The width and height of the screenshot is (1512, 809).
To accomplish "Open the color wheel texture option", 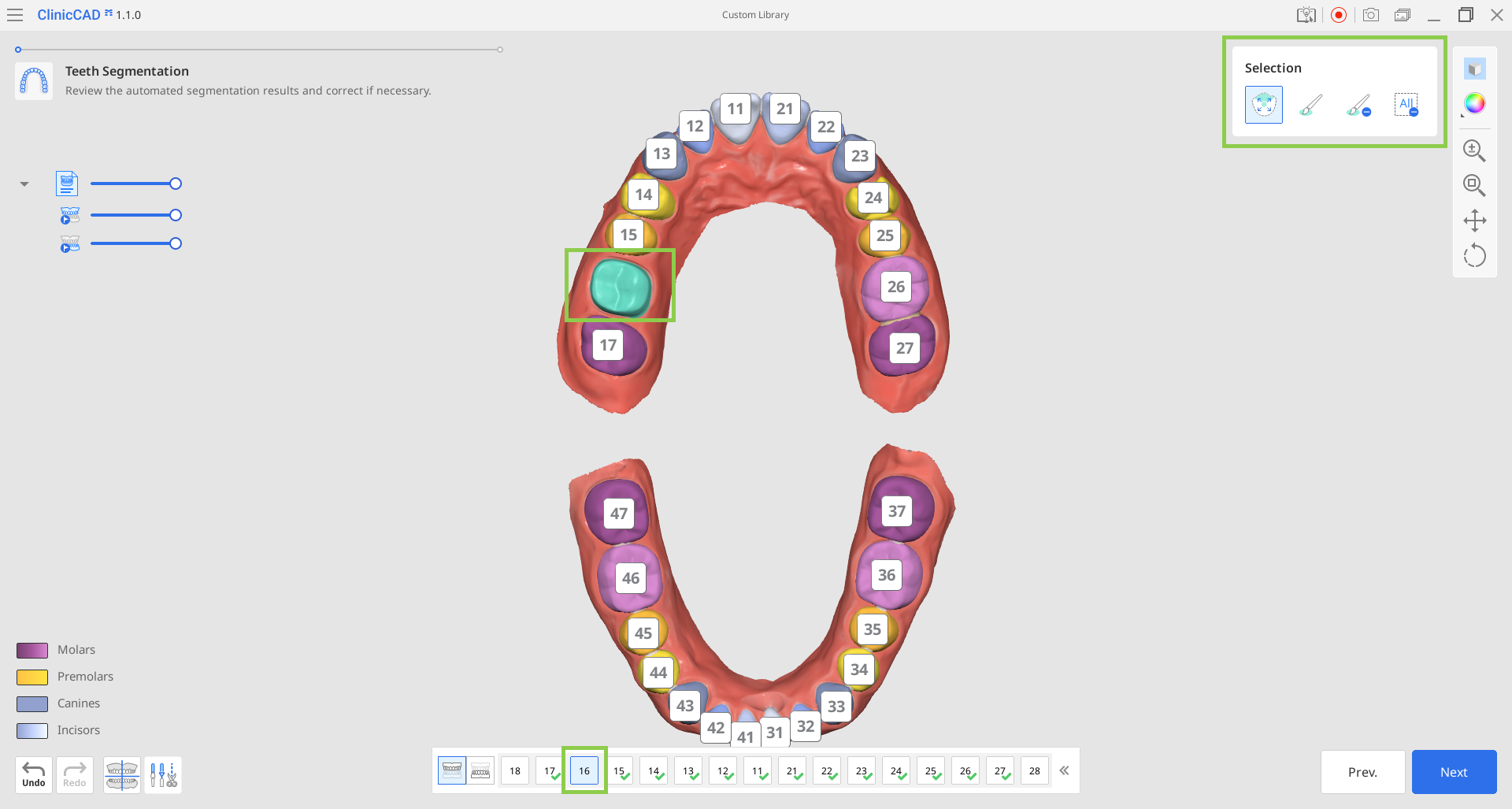I will pos(1474,104).
